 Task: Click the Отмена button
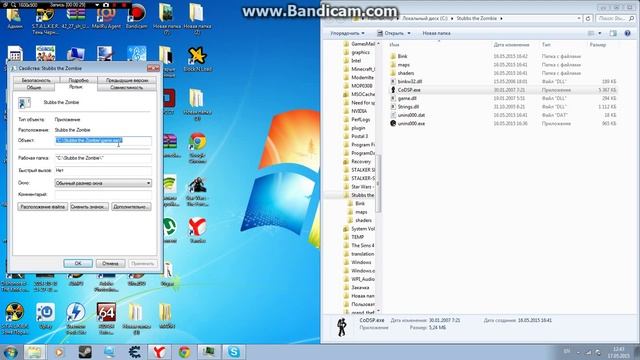110,263
